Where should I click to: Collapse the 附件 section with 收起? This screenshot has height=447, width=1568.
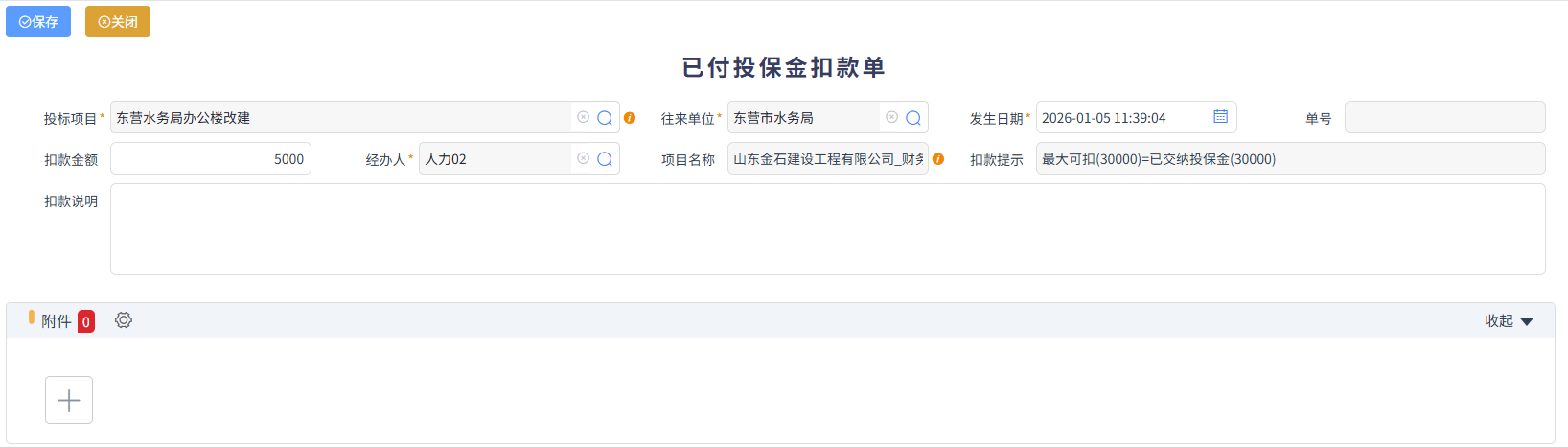click(x=1509, y=321)
